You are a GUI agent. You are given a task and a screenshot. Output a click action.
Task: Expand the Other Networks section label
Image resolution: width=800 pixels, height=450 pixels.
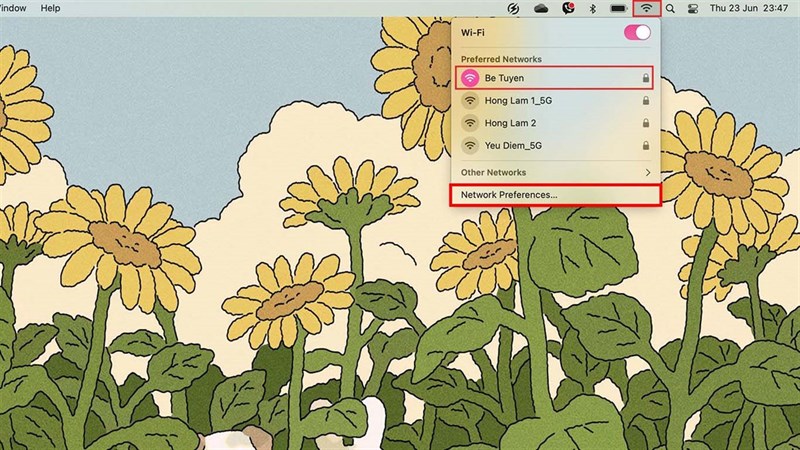coord(493,172)
